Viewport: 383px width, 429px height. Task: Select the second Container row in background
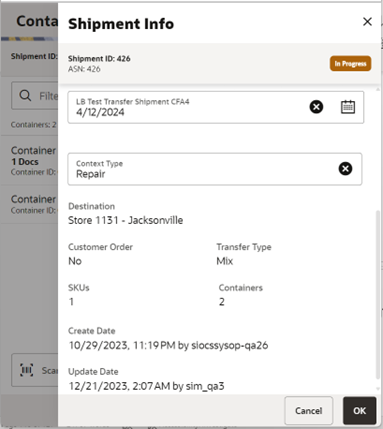29,204
